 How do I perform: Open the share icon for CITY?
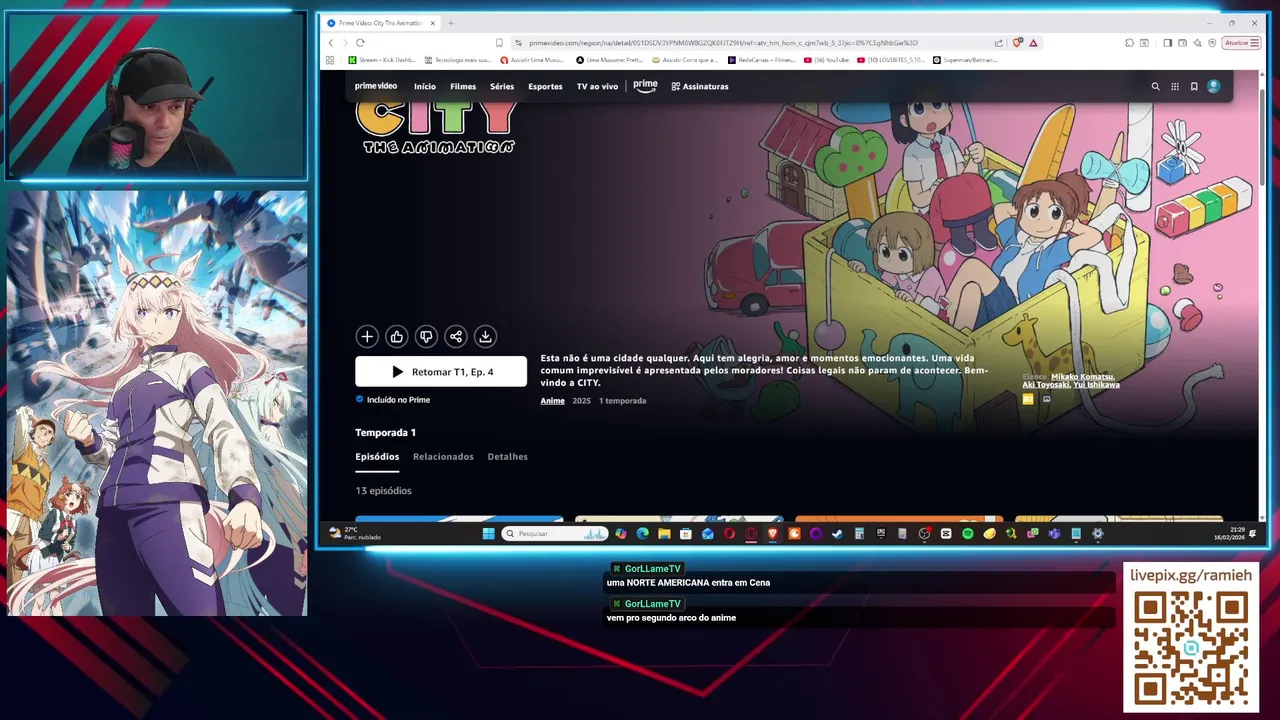click(455, 337)
